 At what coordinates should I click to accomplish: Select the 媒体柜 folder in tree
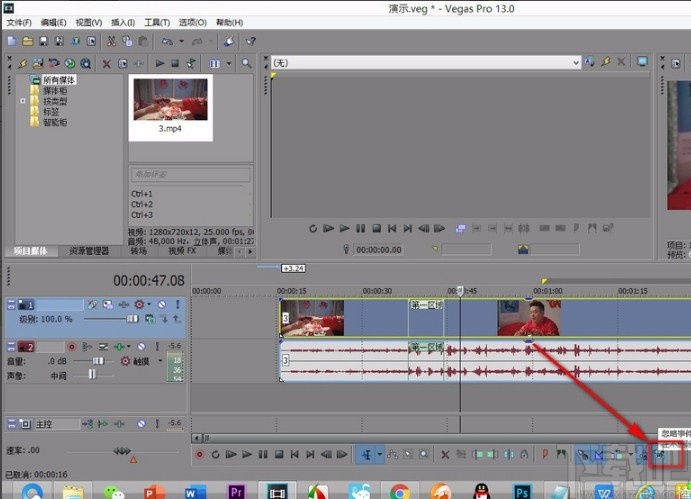54,90
